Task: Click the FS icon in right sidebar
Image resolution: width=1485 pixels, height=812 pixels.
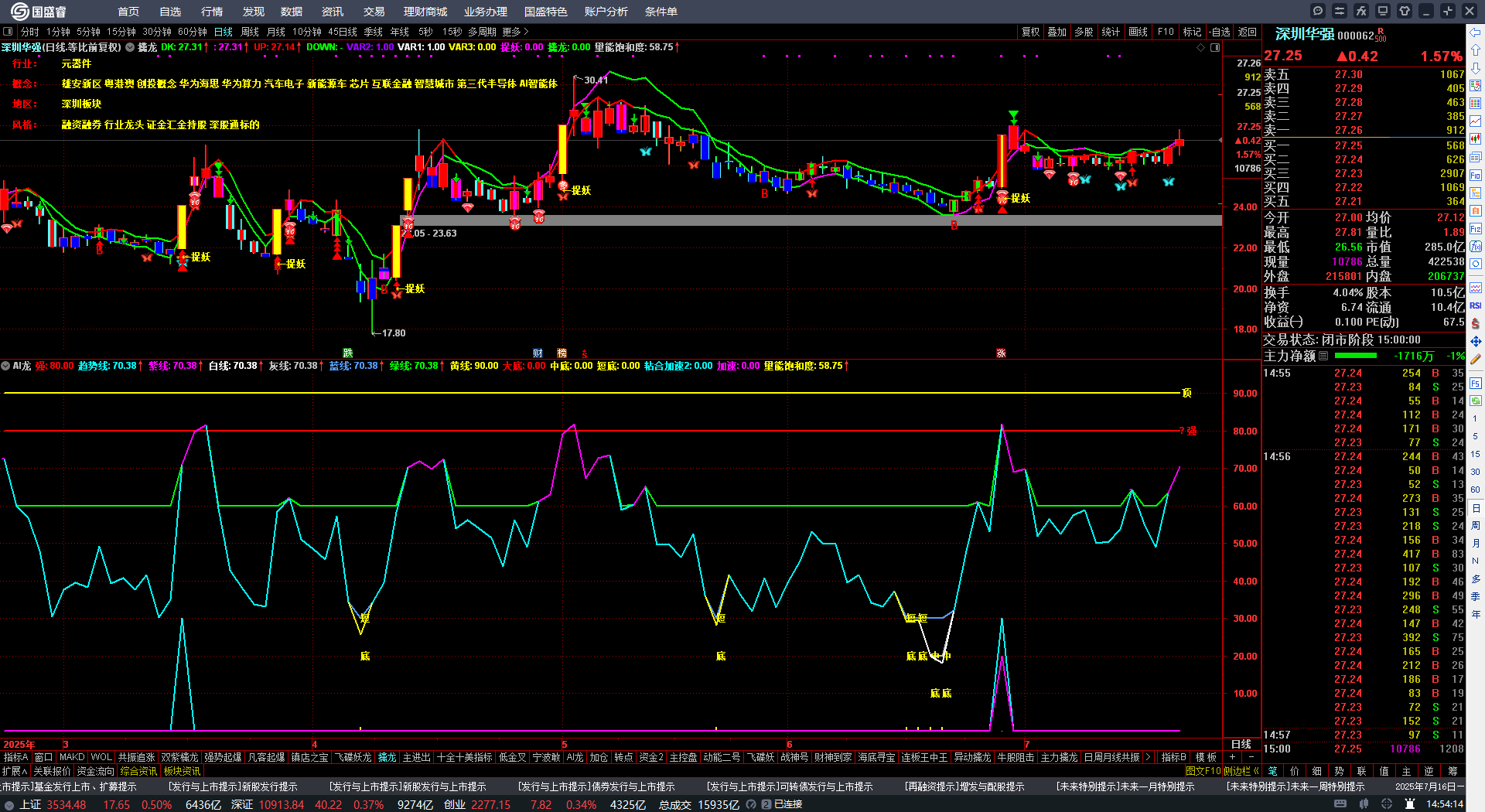Action: point(1476,383)
